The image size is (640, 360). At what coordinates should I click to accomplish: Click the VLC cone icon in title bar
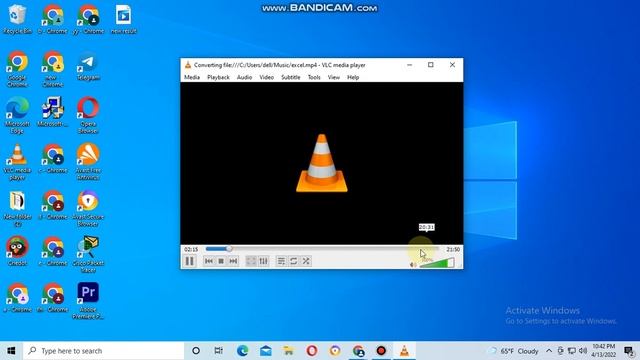(188, 65)
